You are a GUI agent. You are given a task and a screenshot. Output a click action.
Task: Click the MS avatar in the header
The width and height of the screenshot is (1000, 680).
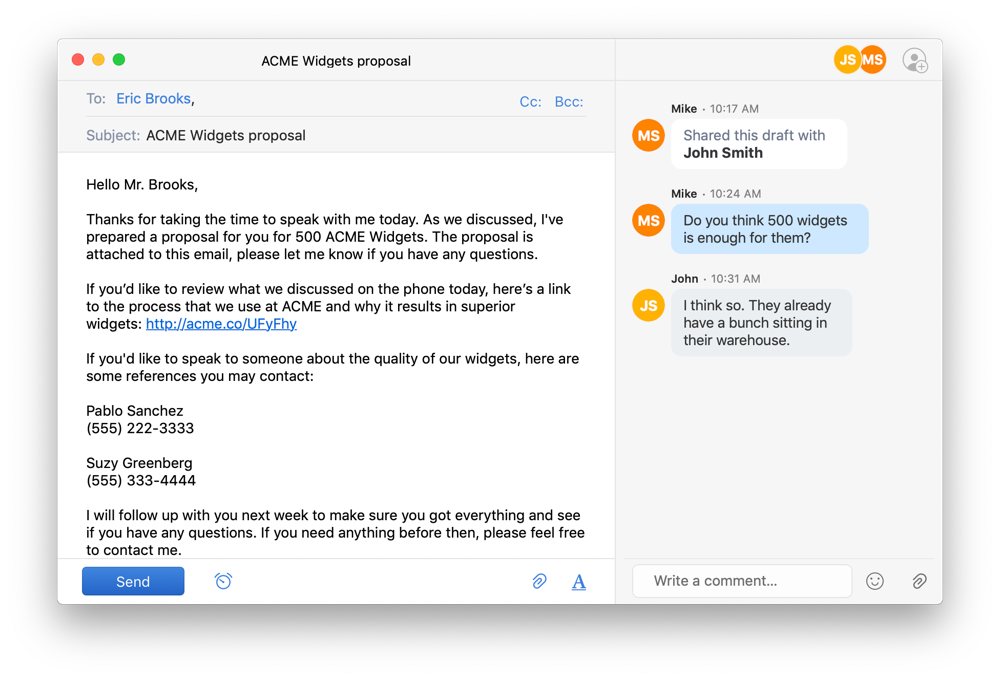[x=873, y=60]
